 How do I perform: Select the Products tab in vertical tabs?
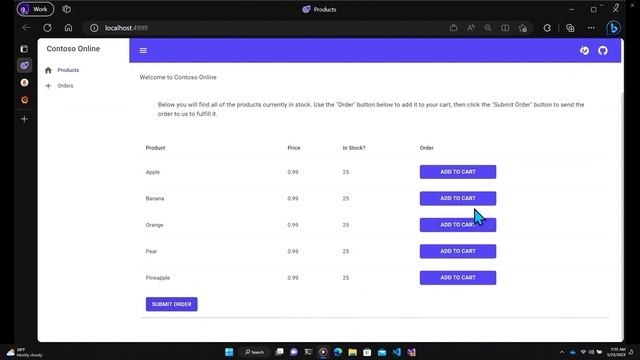(x=24, y=65)
